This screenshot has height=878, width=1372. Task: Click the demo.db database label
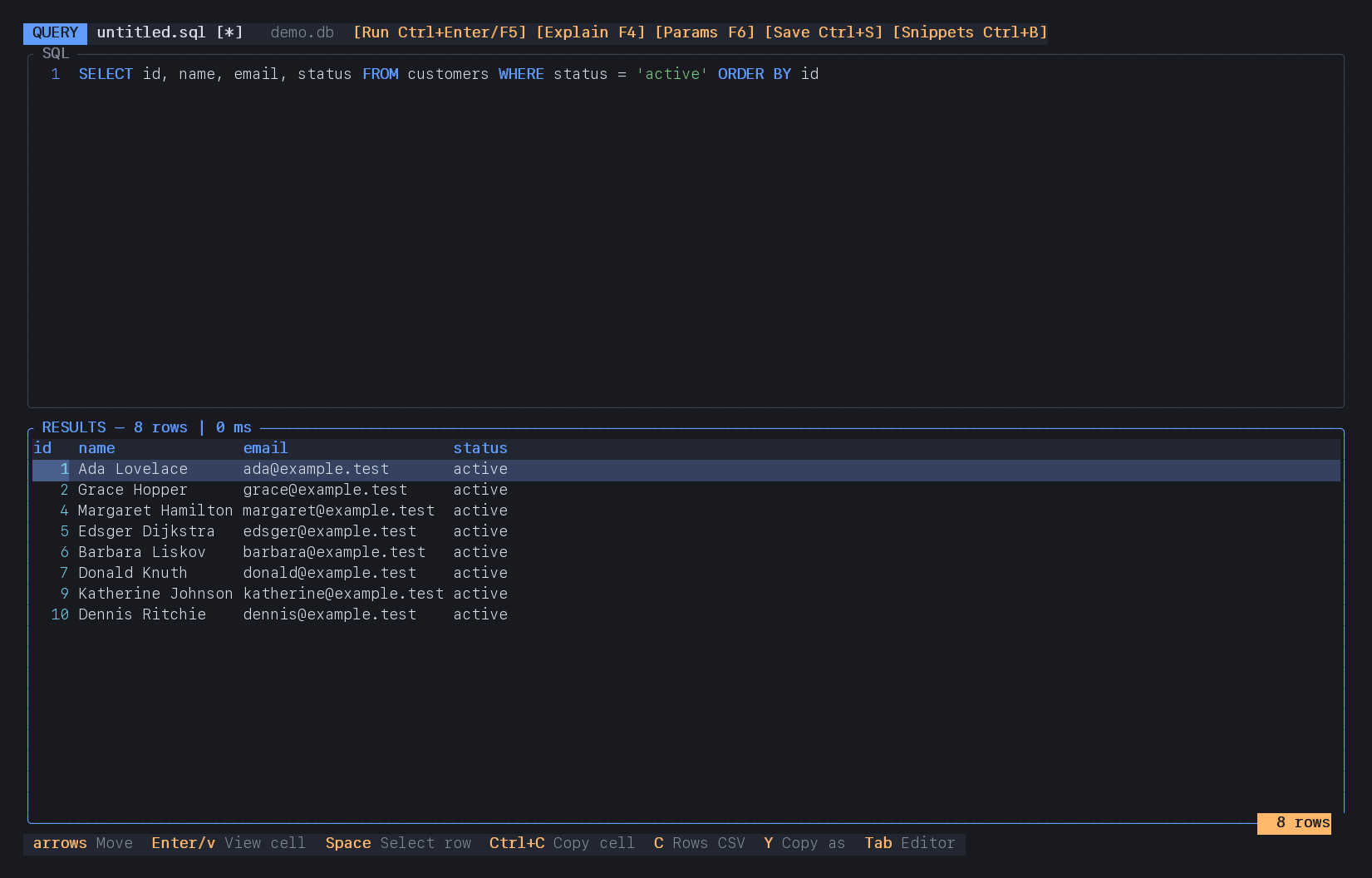[302, 32]
